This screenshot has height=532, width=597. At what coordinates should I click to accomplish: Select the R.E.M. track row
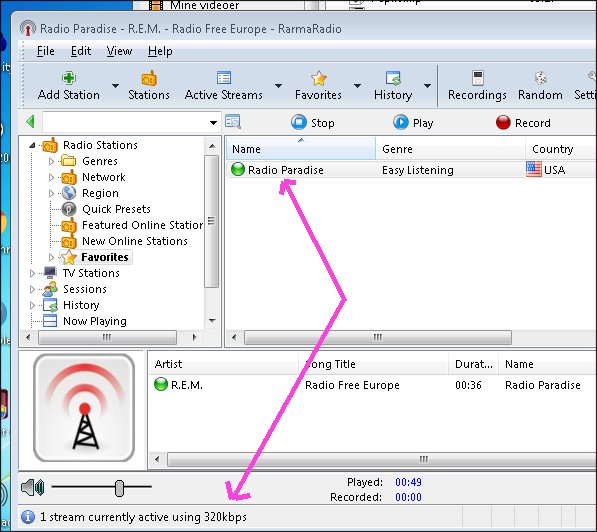[x=373, y=385]
